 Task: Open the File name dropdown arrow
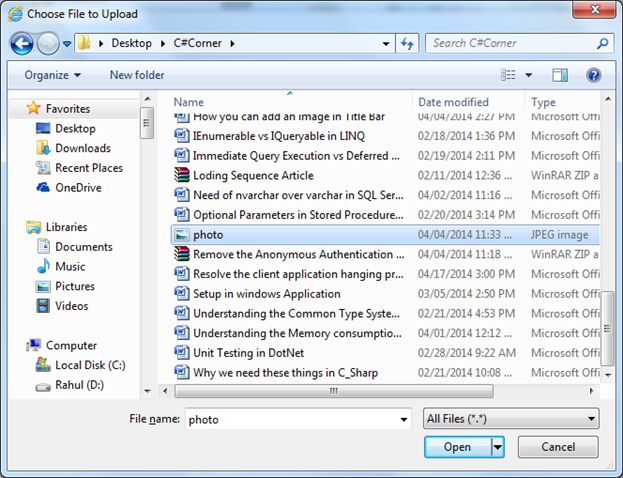tap(403, 420)
